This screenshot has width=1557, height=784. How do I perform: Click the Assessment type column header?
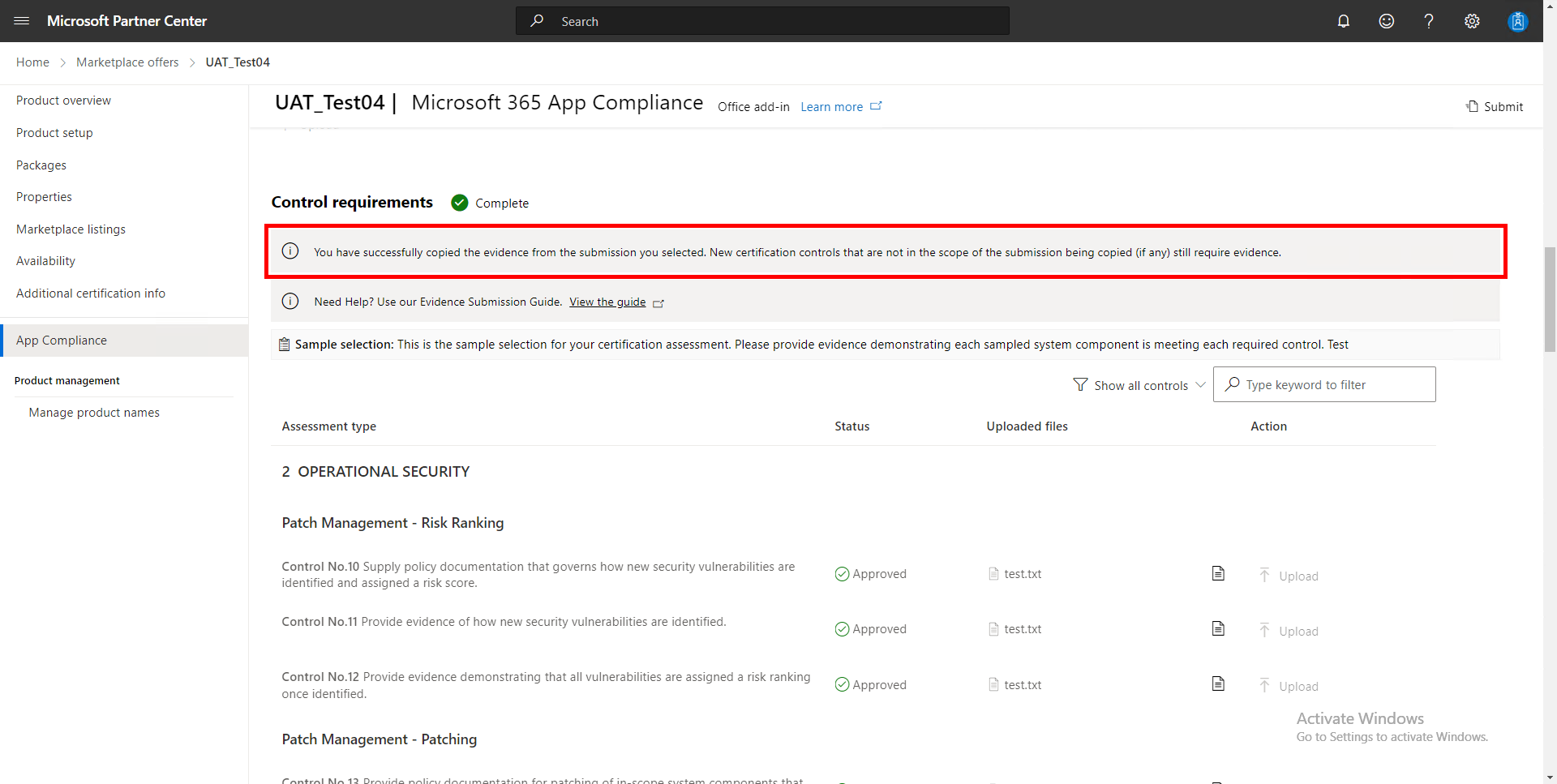click(x=328, y=426)
